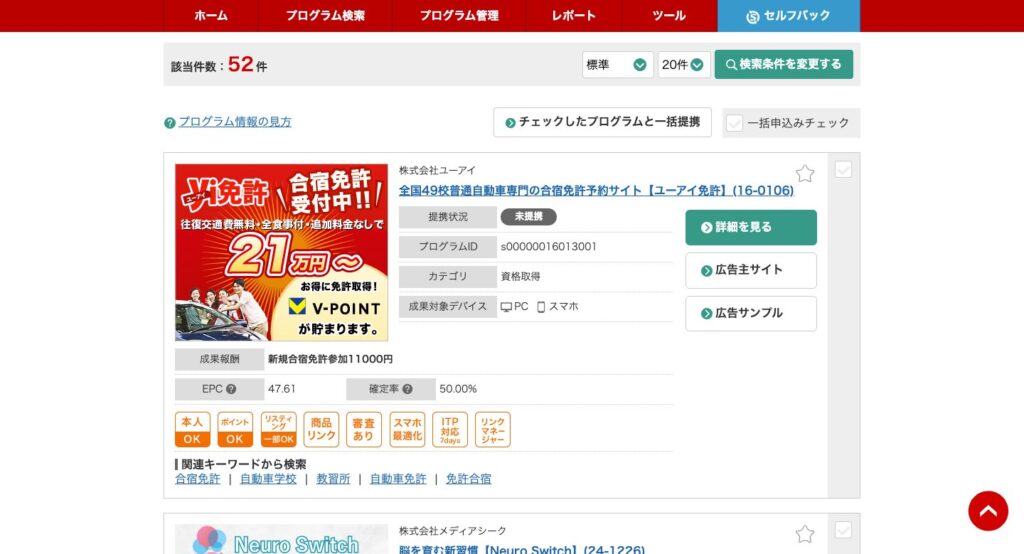Open the 20件 results-per-page dropdown
The height and width of the screenshot is (554, 1024).
coord(684,65)
